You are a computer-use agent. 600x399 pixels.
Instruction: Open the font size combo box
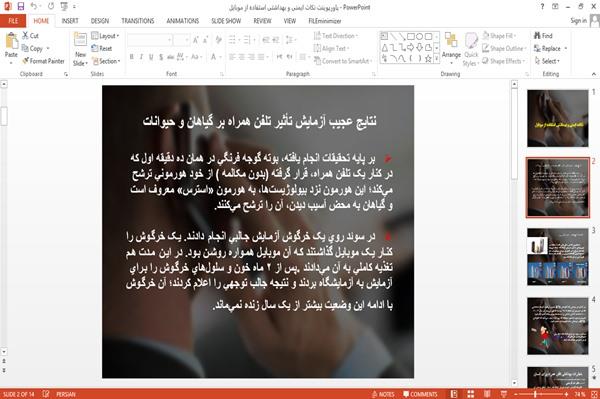pyautogui.click(x=181, y=40)
